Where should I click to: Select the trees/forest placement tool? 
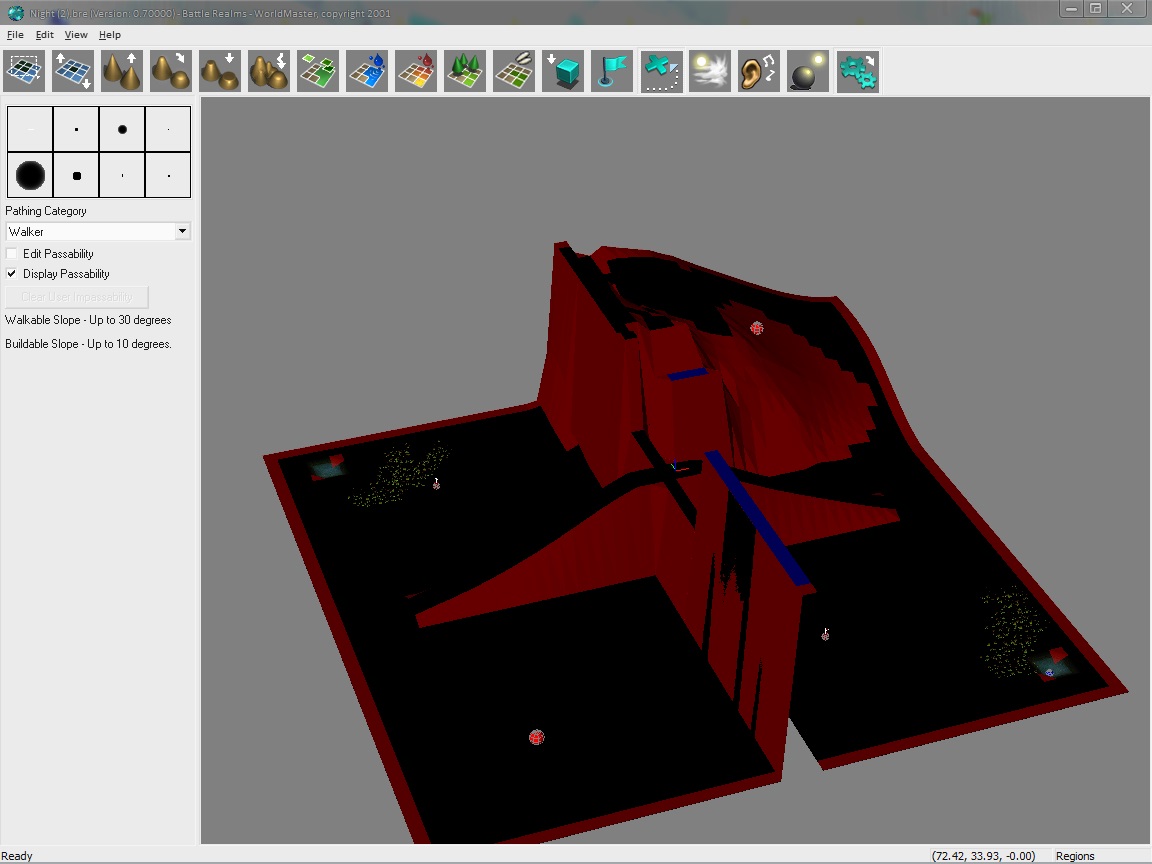coord(465,71)
